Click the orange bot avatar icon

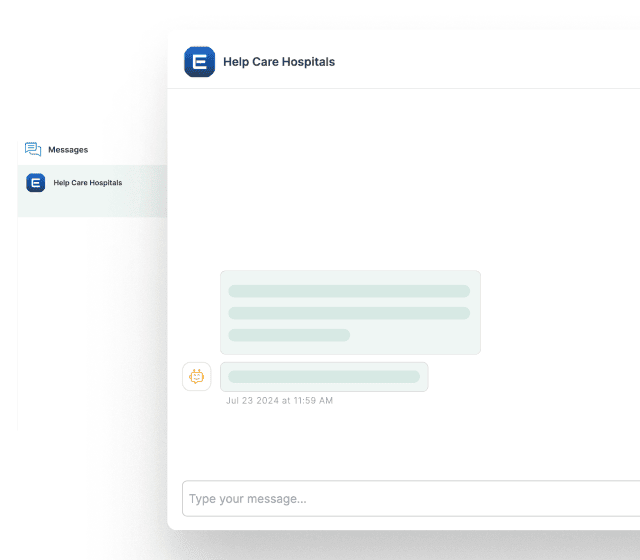[x=197, y=377]
